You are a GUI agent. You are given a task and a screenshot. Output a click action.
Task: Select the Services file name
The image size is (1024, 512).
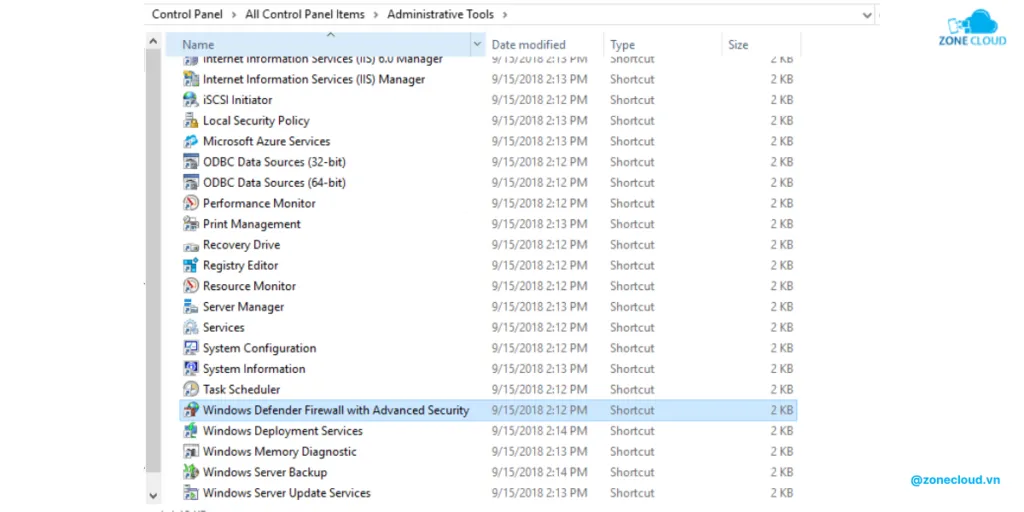click(223, 328)
